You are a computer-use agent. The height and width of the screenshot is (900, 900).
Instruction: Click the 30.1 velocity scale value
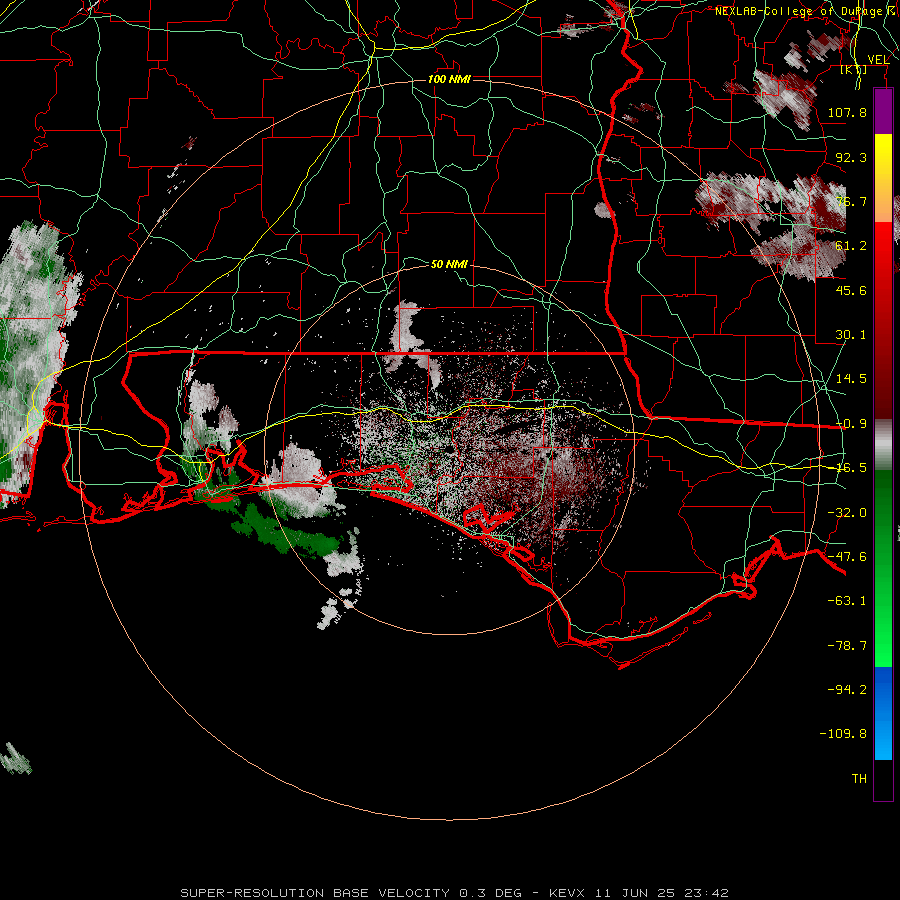(851, 335)
